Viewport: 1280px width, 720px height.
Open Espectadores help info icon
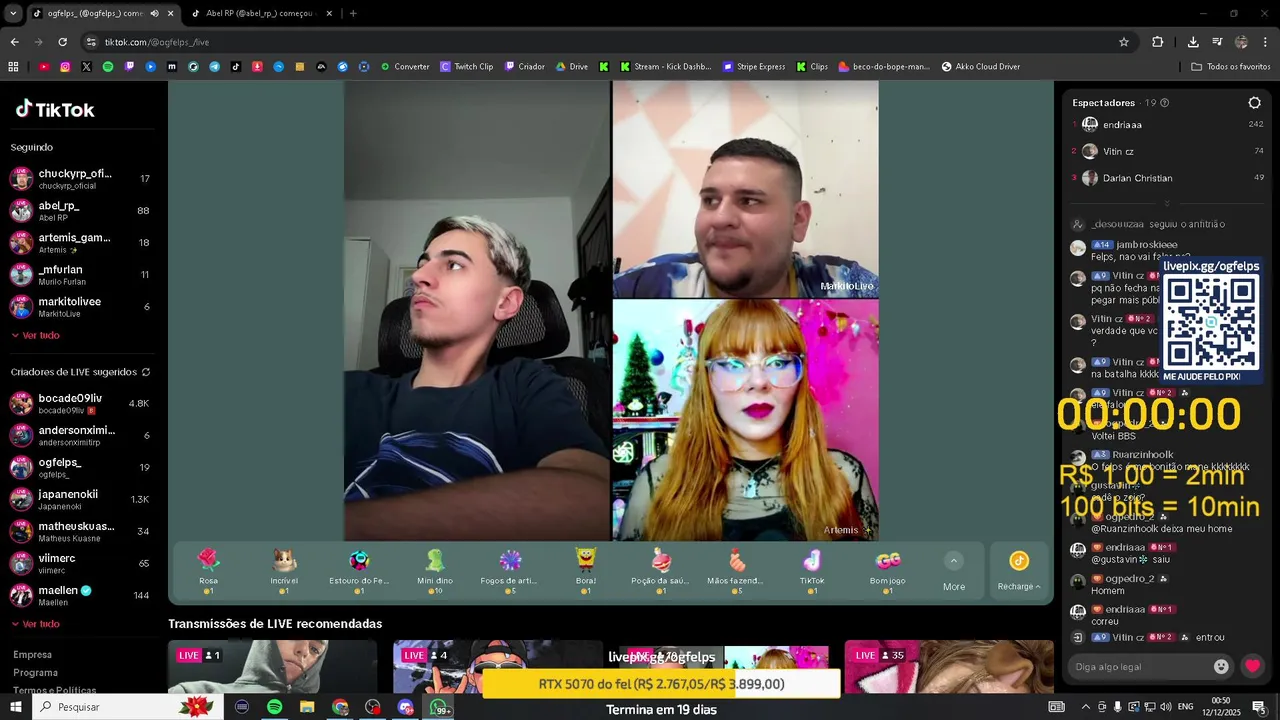1164,103
